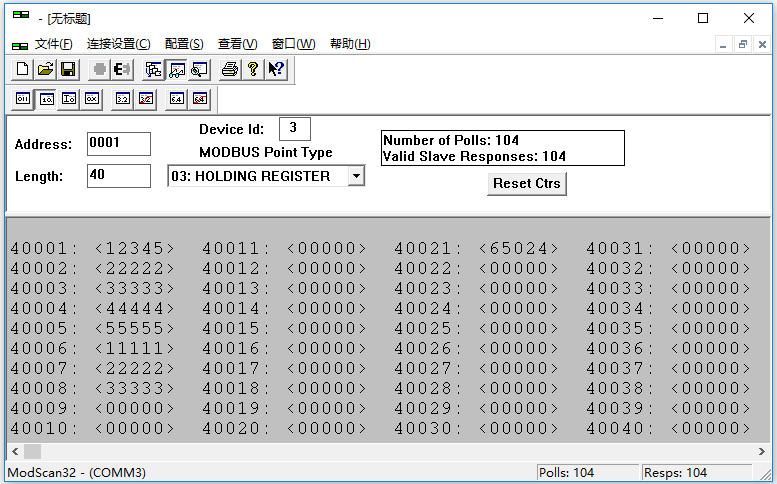Select the 3.2 floating point format icon

coord(123,98)
